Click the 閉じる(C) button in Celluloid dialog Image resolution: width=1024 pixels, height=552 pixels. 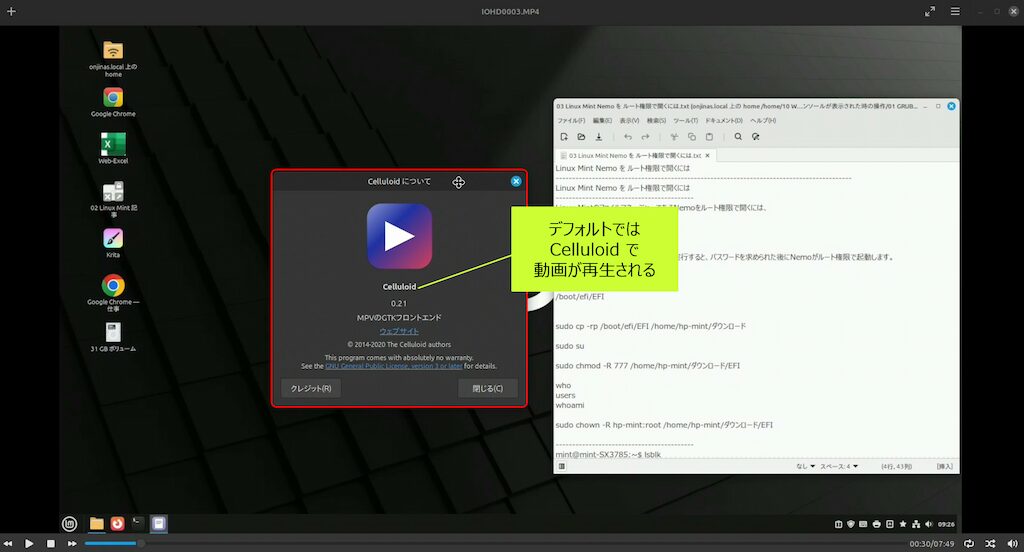tap(487, 388)
